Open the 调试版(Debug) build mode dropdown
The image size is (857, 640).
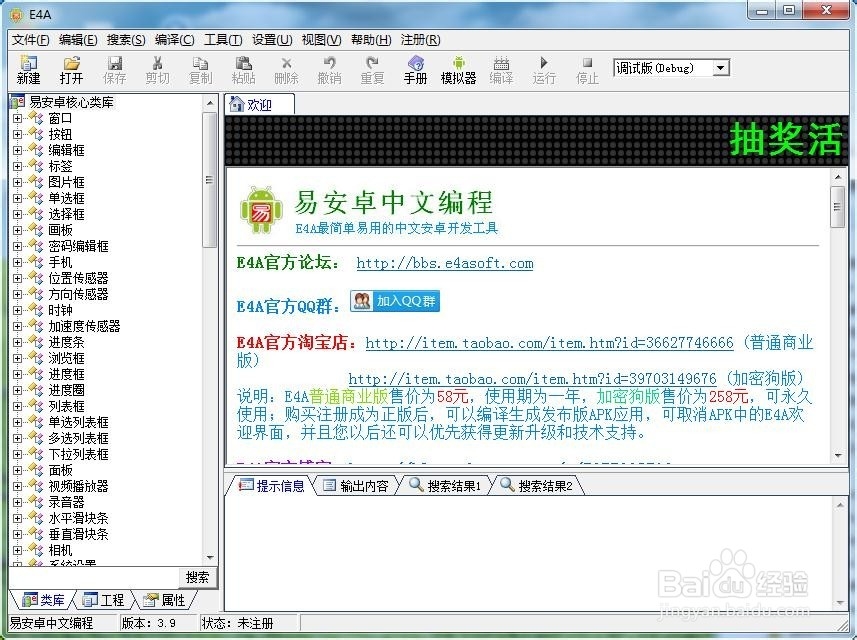coord(721,68)
